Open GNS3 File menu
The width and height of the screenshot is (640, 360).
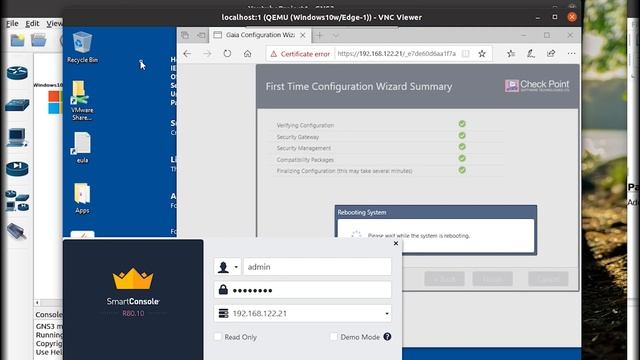pyautogui.click(x=12, y=24)
